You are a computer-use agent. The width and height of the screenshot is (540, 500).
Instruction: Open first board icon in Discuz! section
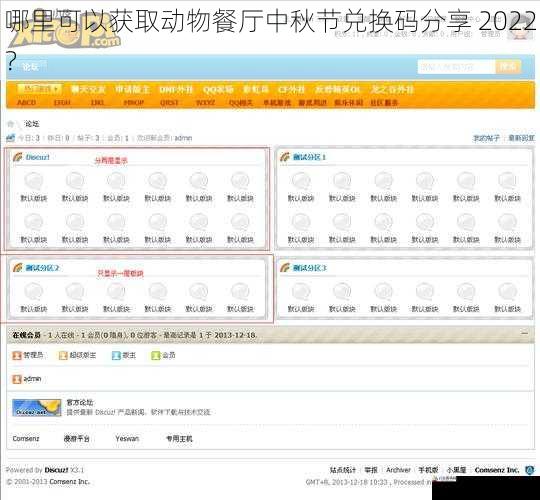point(34,181)
